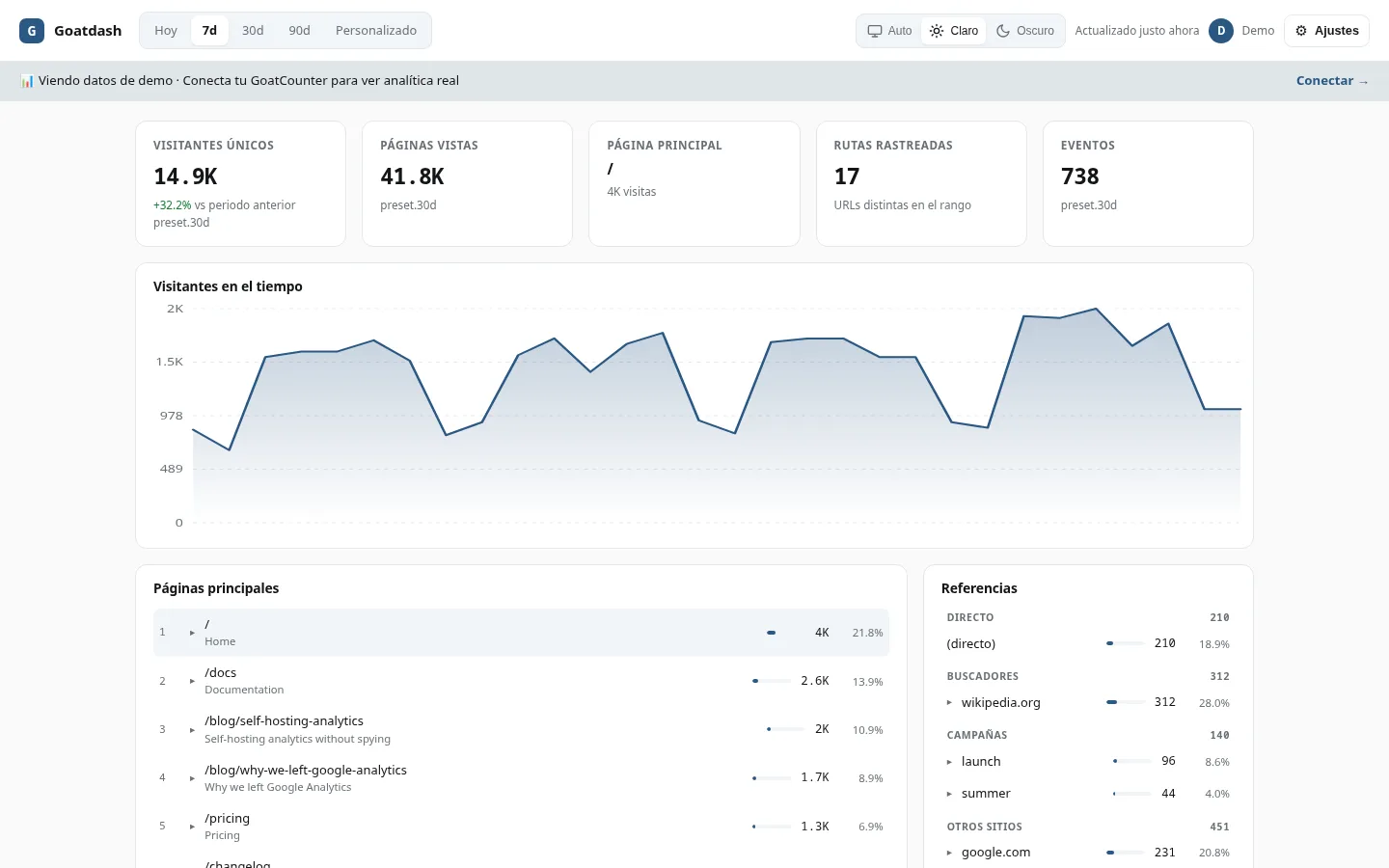Click '(directo)' referrer text
The image size is (1389, 868).
[x=971, y=643]
